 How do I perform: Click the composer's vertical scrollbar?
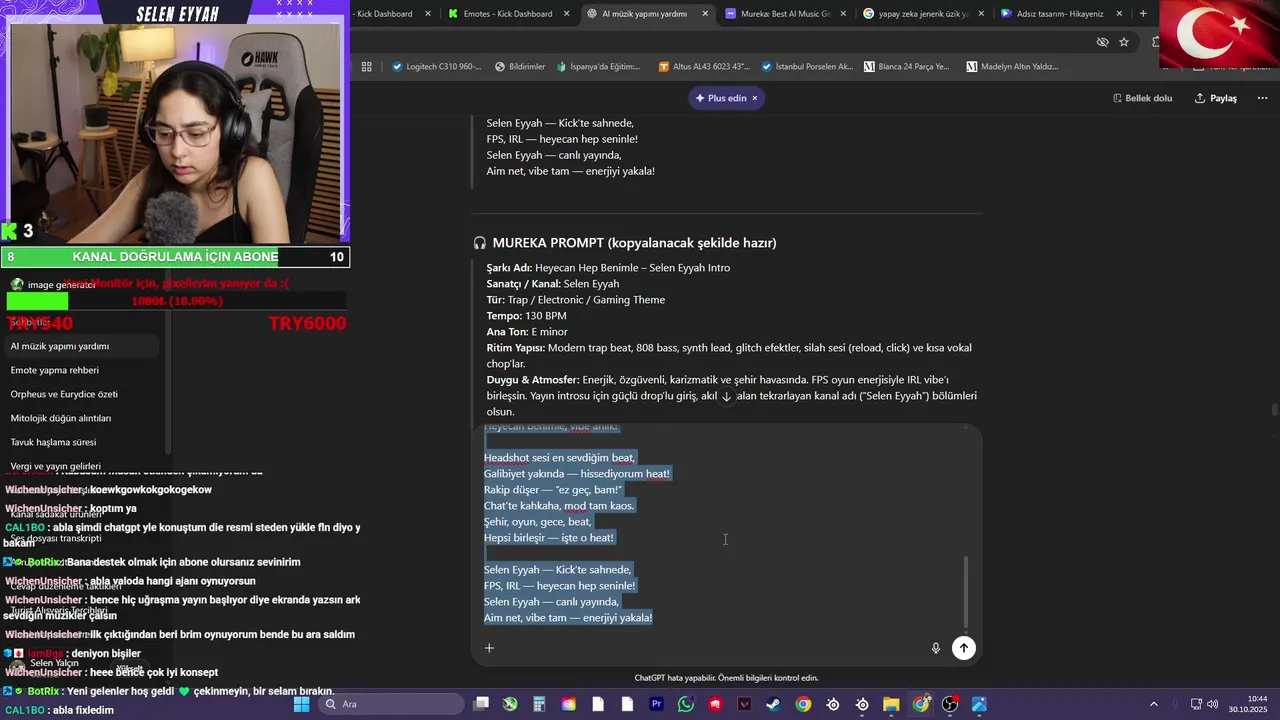point(966,590)
